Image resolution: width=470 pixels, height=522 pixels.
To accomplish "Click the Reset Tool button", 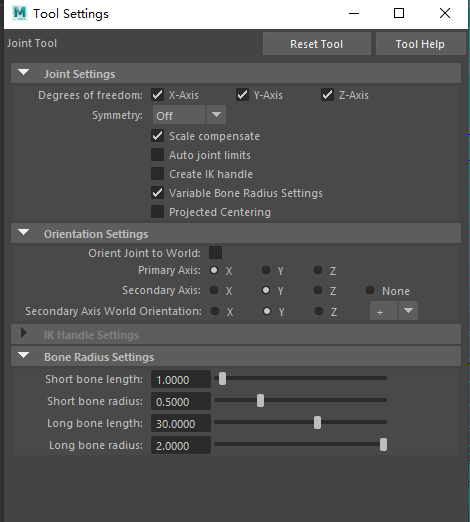I will point(317,44).
